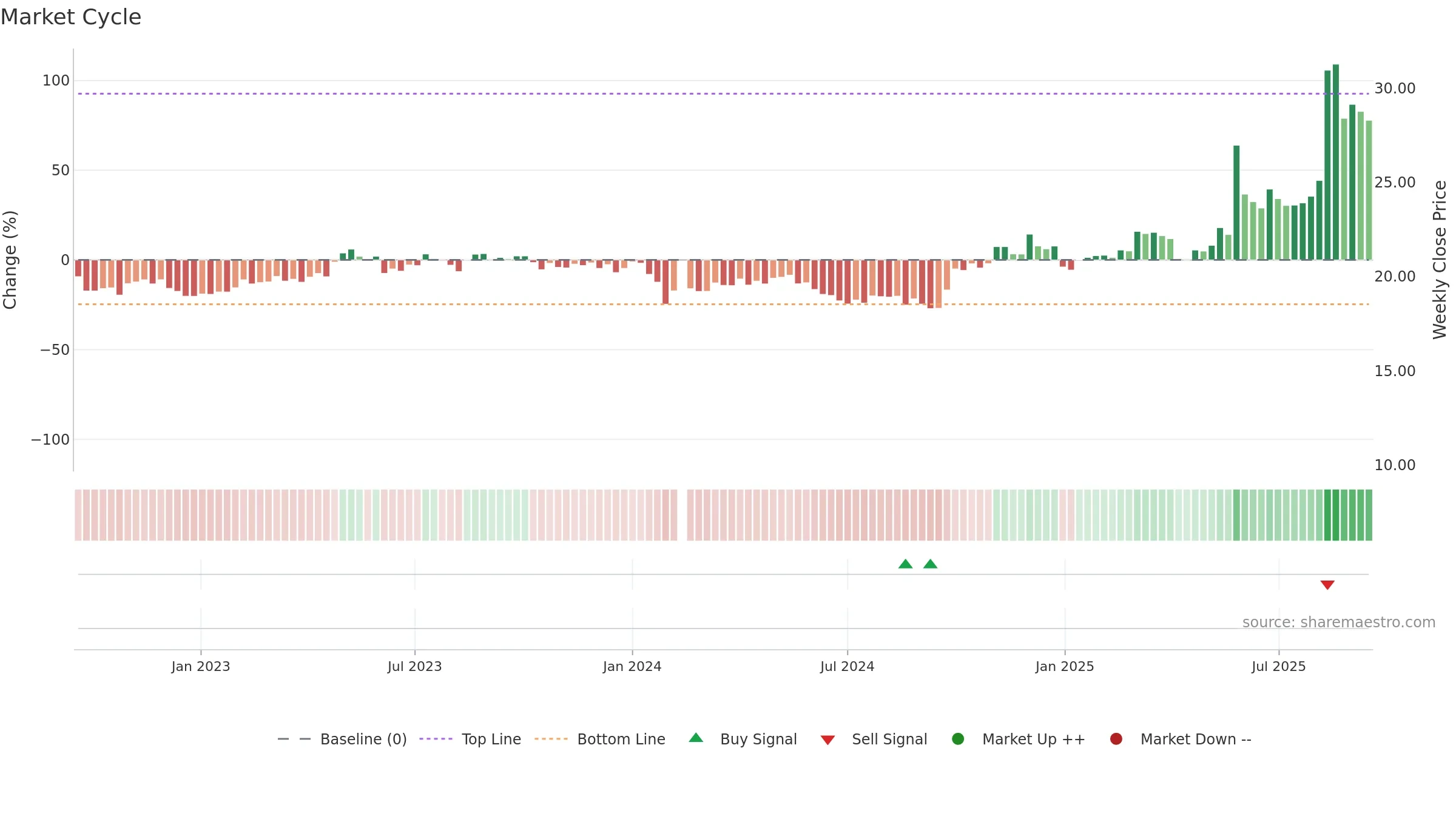Toggle the Sell Signal legend entry

coord(874,739)
